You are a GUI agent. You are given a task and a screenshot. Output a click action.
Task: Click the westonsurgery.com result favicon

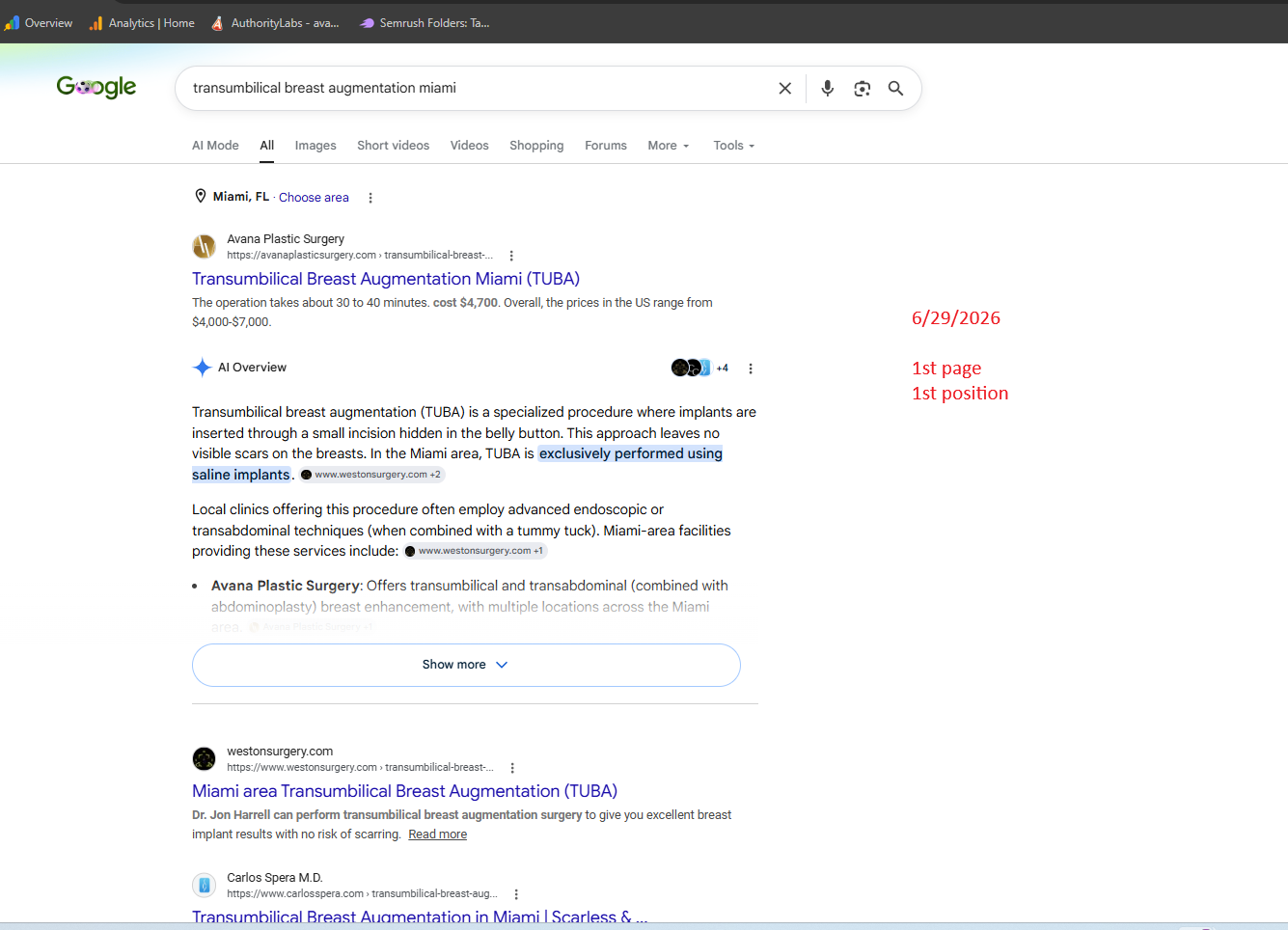point(205,759)
